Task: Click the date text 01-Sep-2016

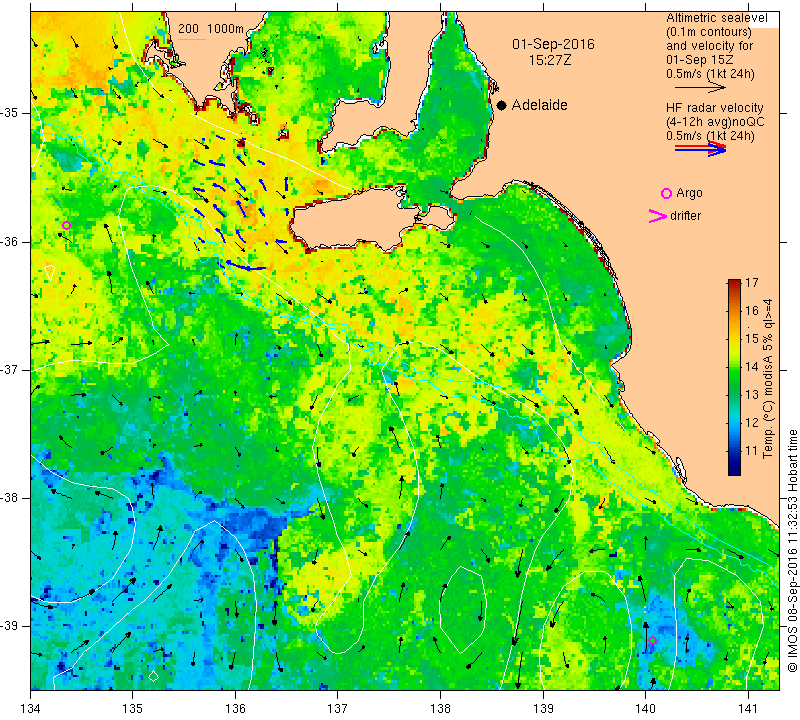Action: tap(553, 44)
